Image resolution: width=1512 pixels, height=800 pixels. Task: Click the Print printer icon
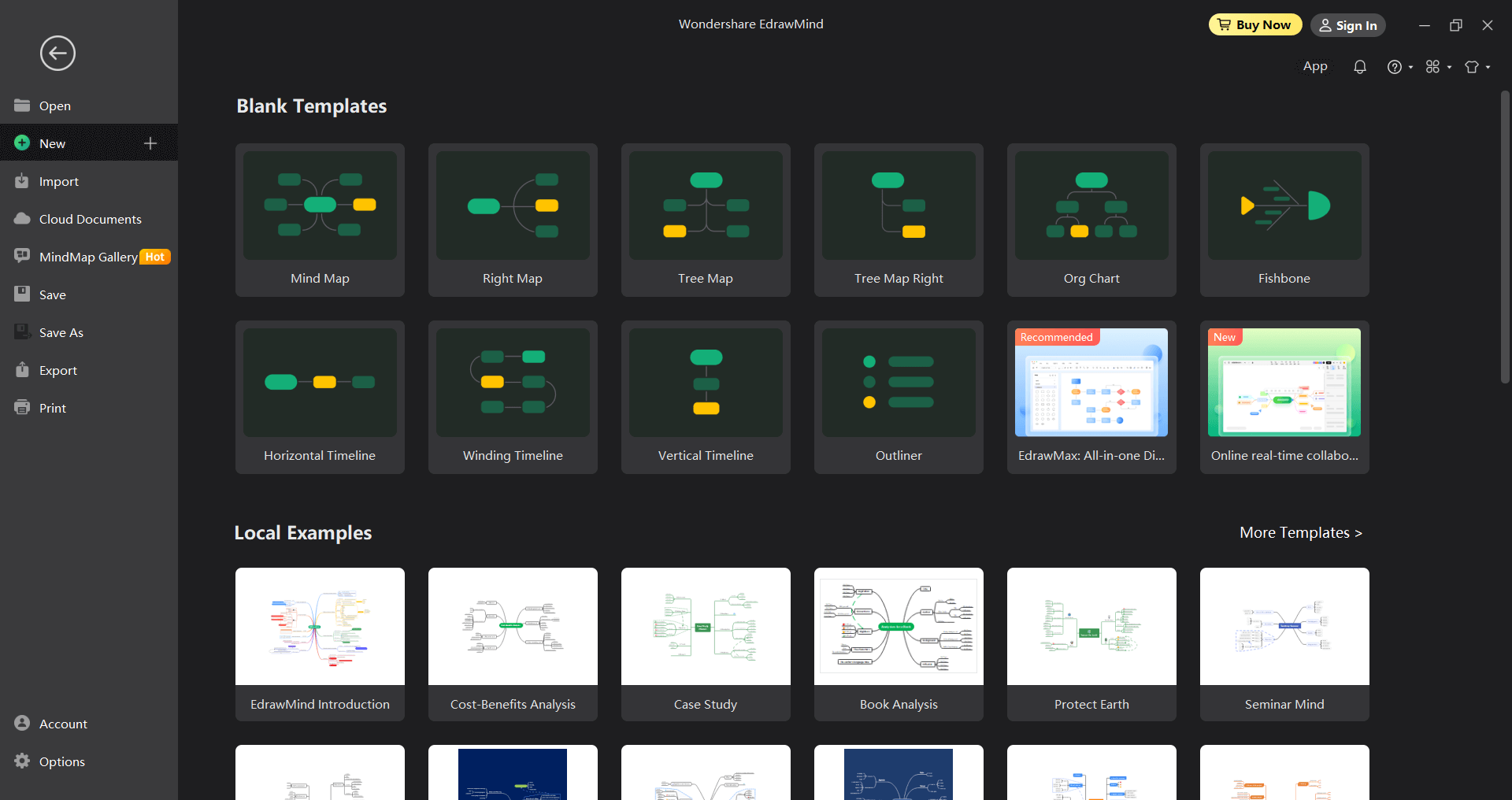[x=22, y=408]
